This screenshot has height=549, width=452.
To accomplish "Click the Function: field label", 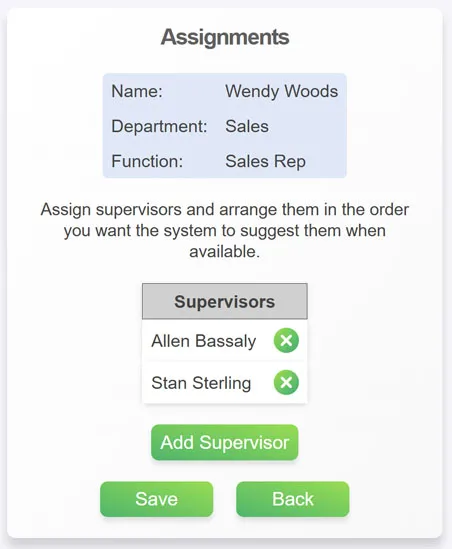I will 147,161.
